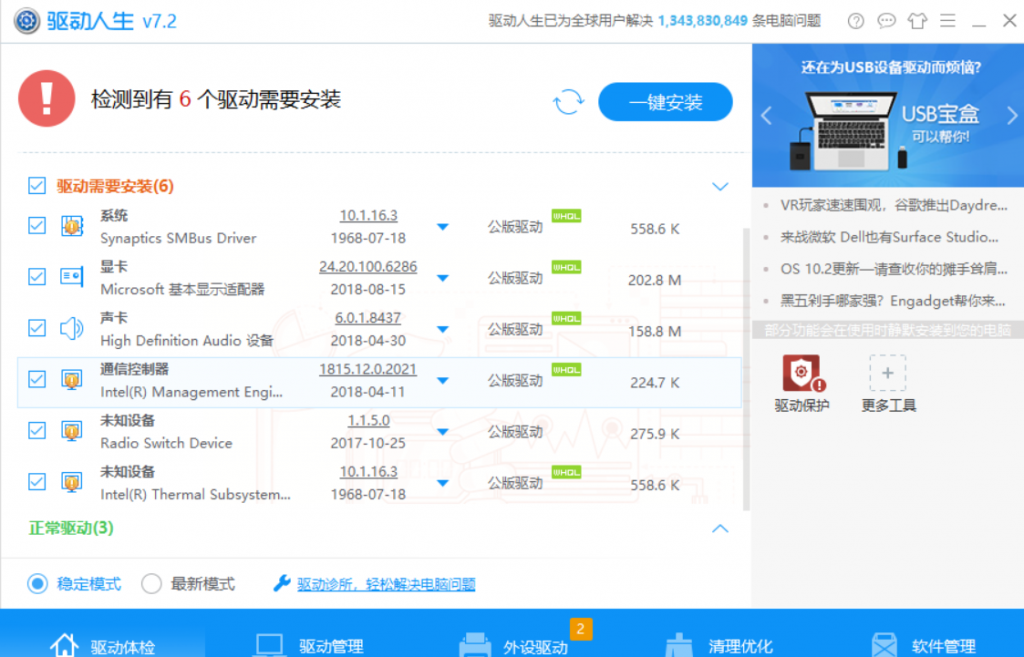Open the 驱动保护 shield icon
Image resolution: width=1024 pixels, height=657 pixels.
[x=801, y=374]
